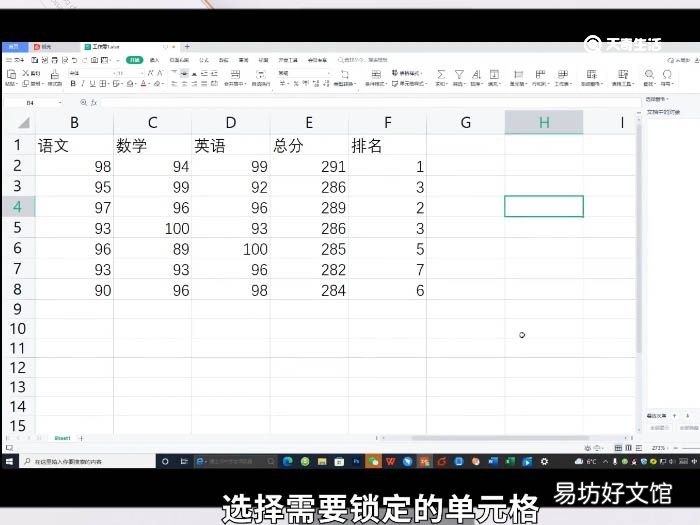Image resolution: width=700 pixels, height=525 pixels.
Task: Select cell with value 282
Action: 309,269
